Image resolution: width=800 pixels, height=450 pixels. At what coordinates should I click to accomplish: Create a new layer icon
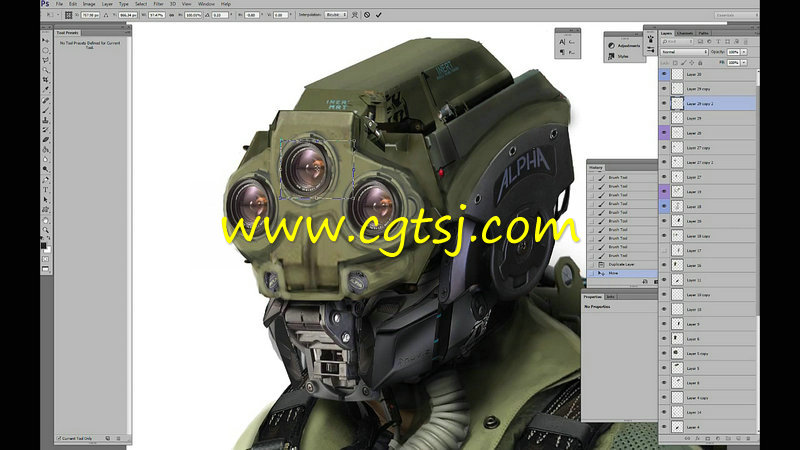[738, 438]
